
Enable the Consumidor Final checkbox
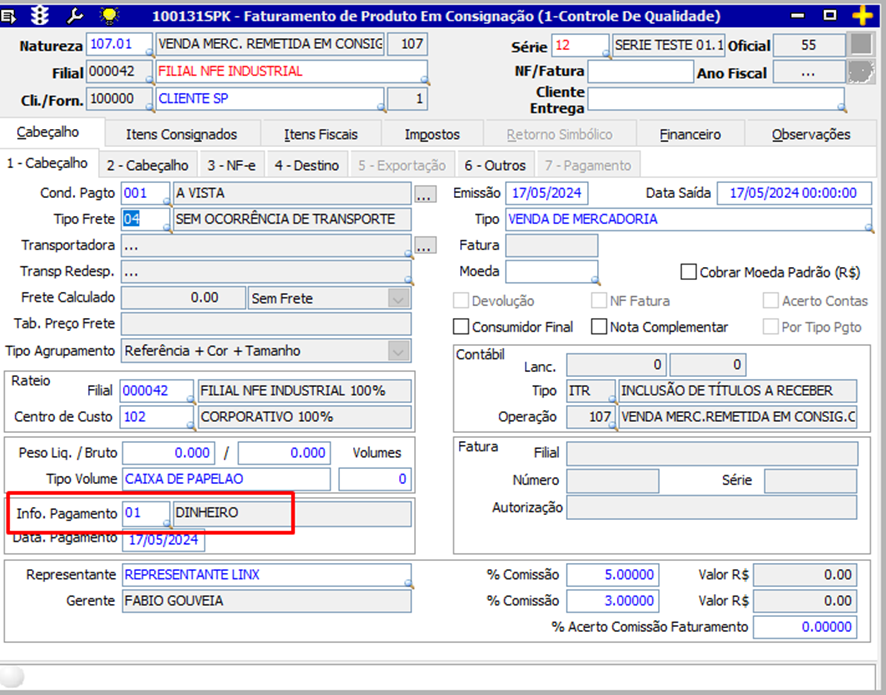pos(461,327)
